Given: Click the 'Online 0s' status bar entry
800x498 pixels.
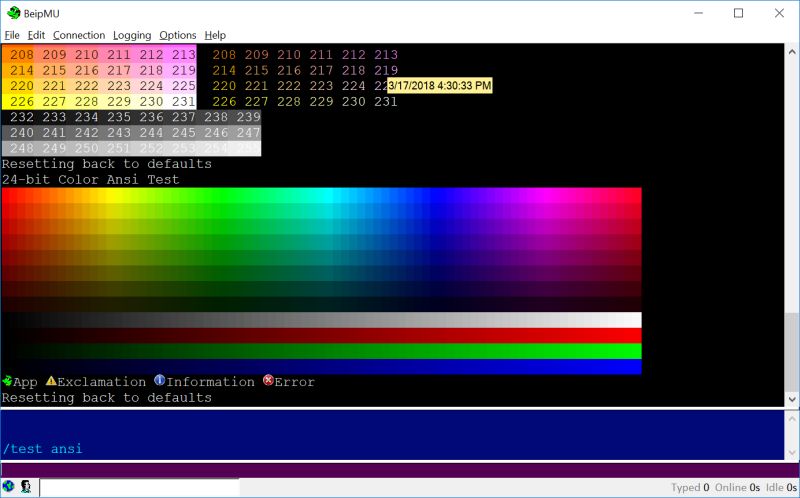Looking at the screenshot, I should [737, 487].
